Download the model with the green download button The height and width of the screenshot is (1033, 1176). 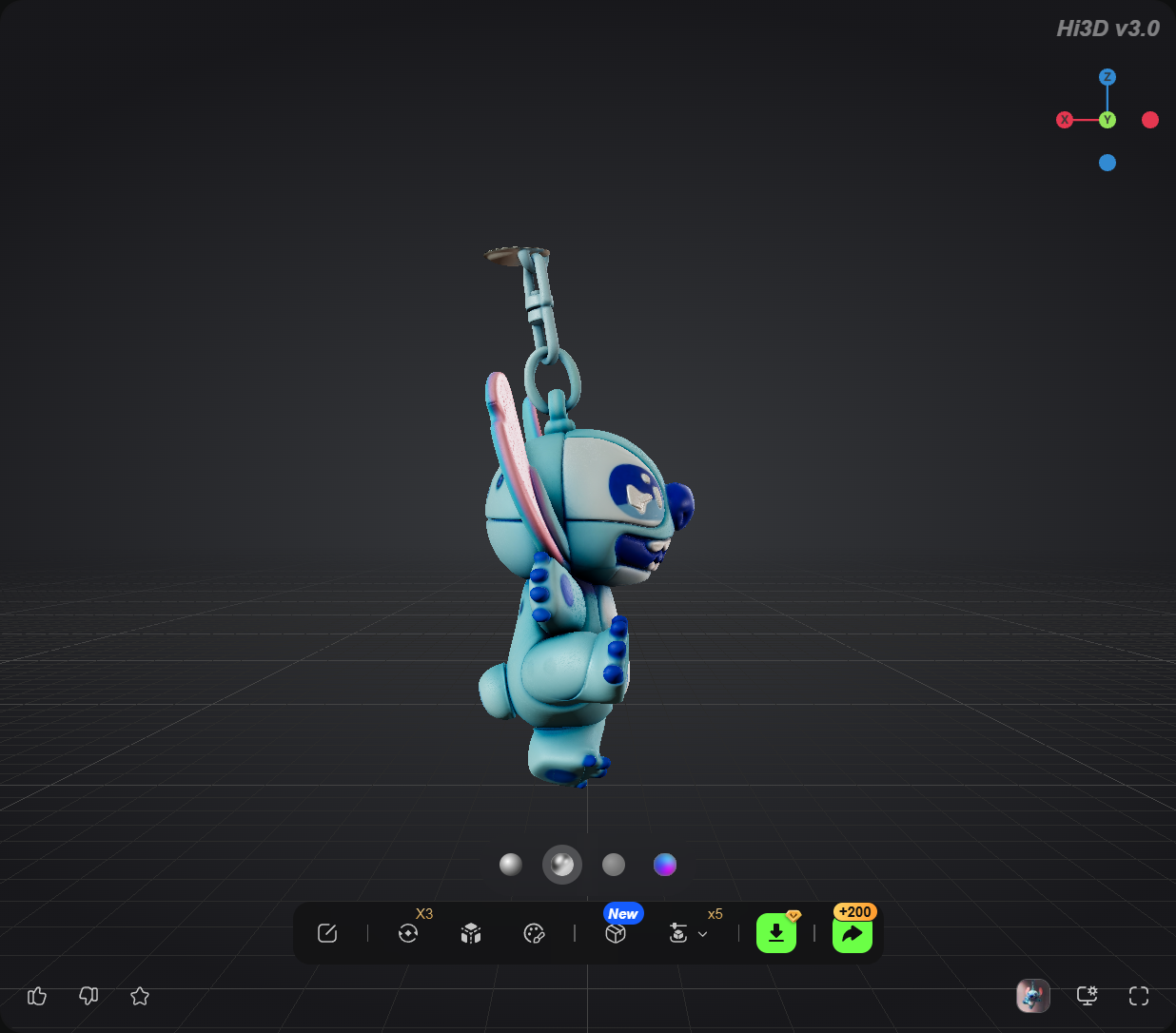776,933
